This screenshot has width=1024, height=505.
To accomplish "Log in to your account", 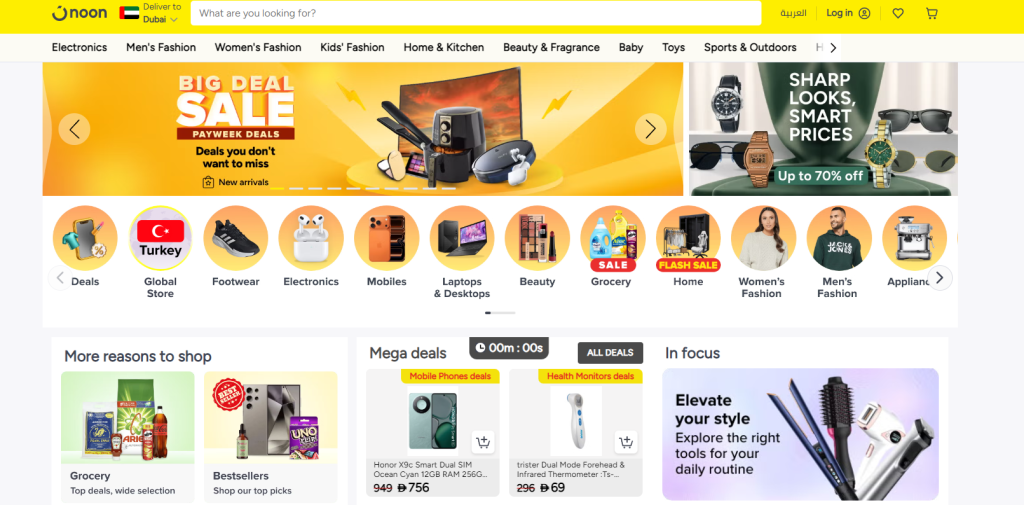I will coord(848,13).
